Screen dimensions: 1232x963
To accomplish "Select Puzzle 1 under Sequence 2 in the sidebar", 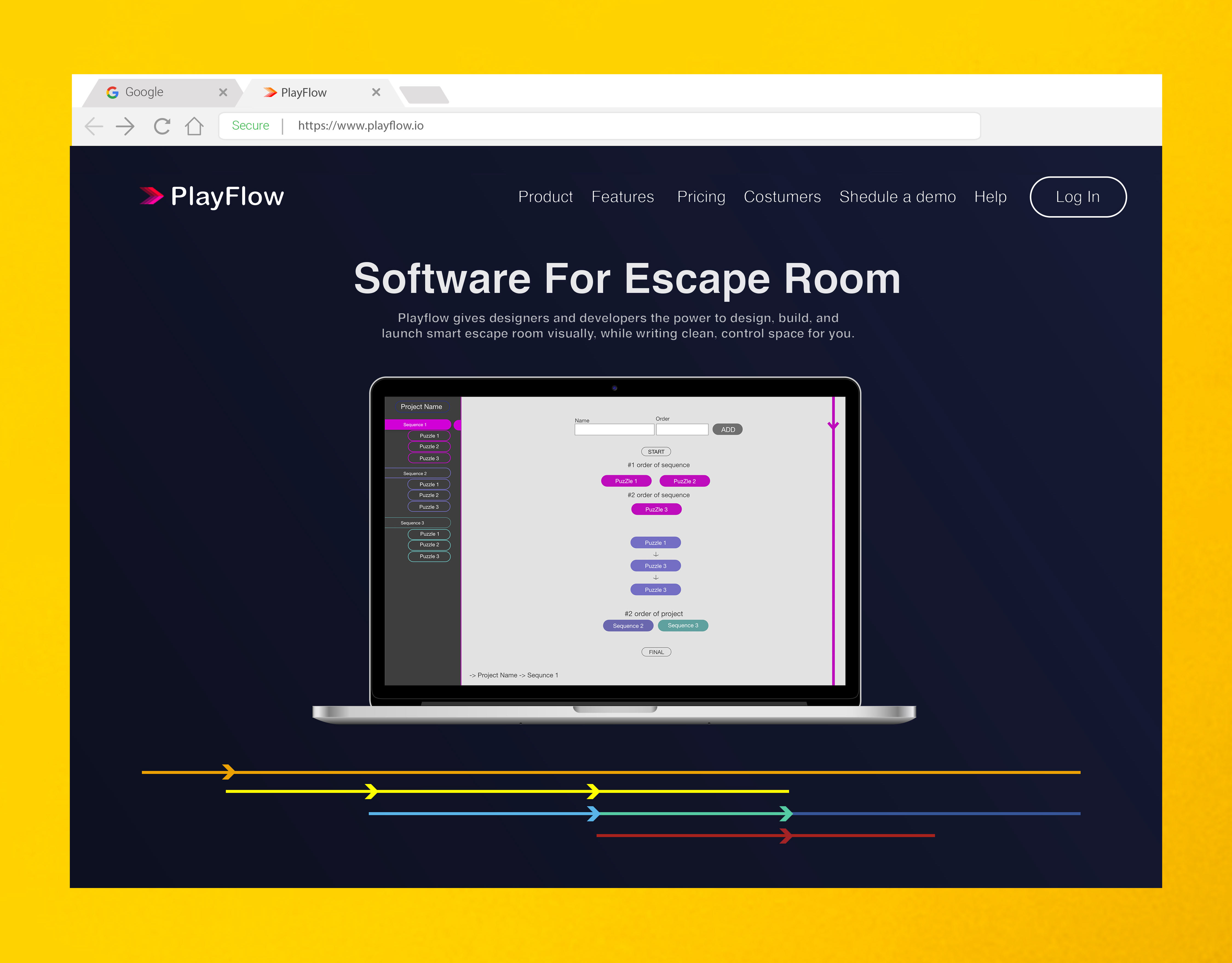I will (x=429, y=484).
